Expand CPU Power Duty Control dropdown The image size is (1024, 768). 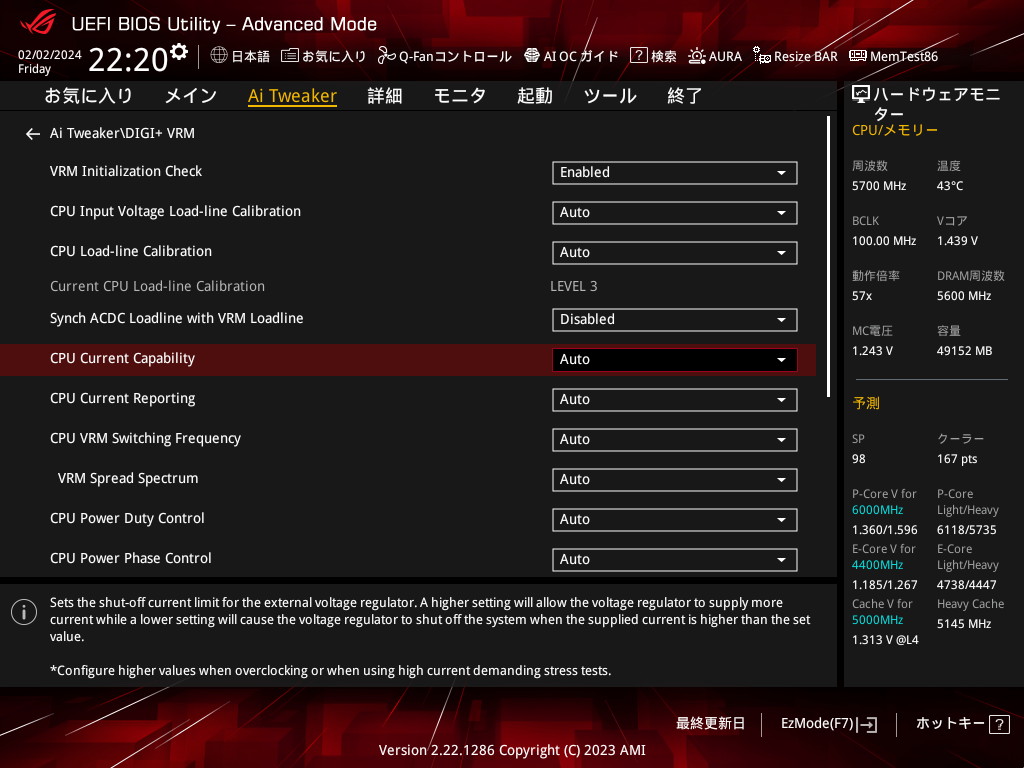[x=675, y=520]
